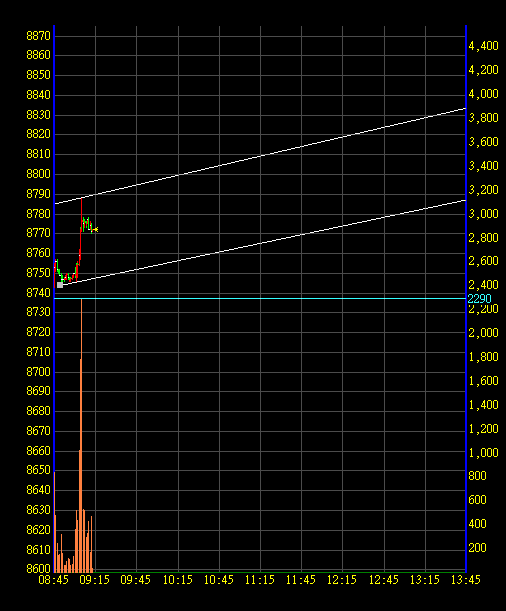Click the 2,000 volume axis label
Screen dimensions: 506x611
point(483,333)
